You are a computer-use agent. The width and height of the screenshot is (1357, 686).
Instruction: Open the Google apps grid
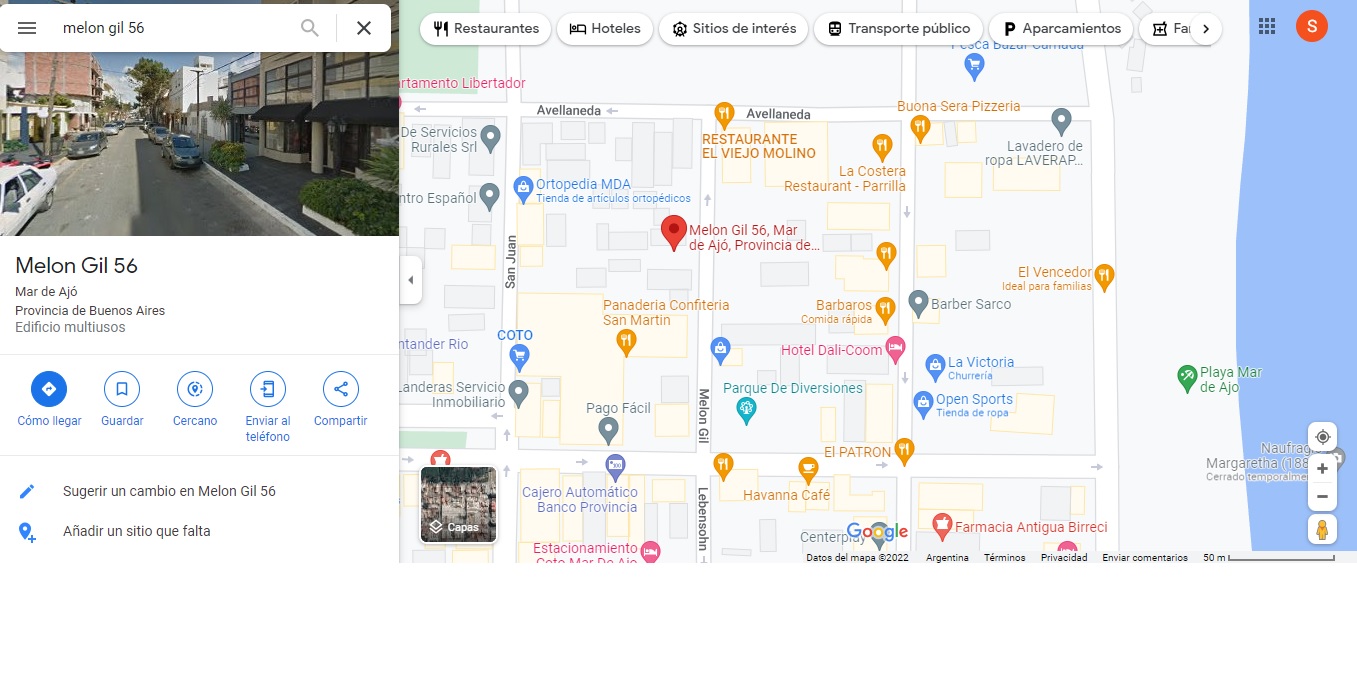[1267, 27]
